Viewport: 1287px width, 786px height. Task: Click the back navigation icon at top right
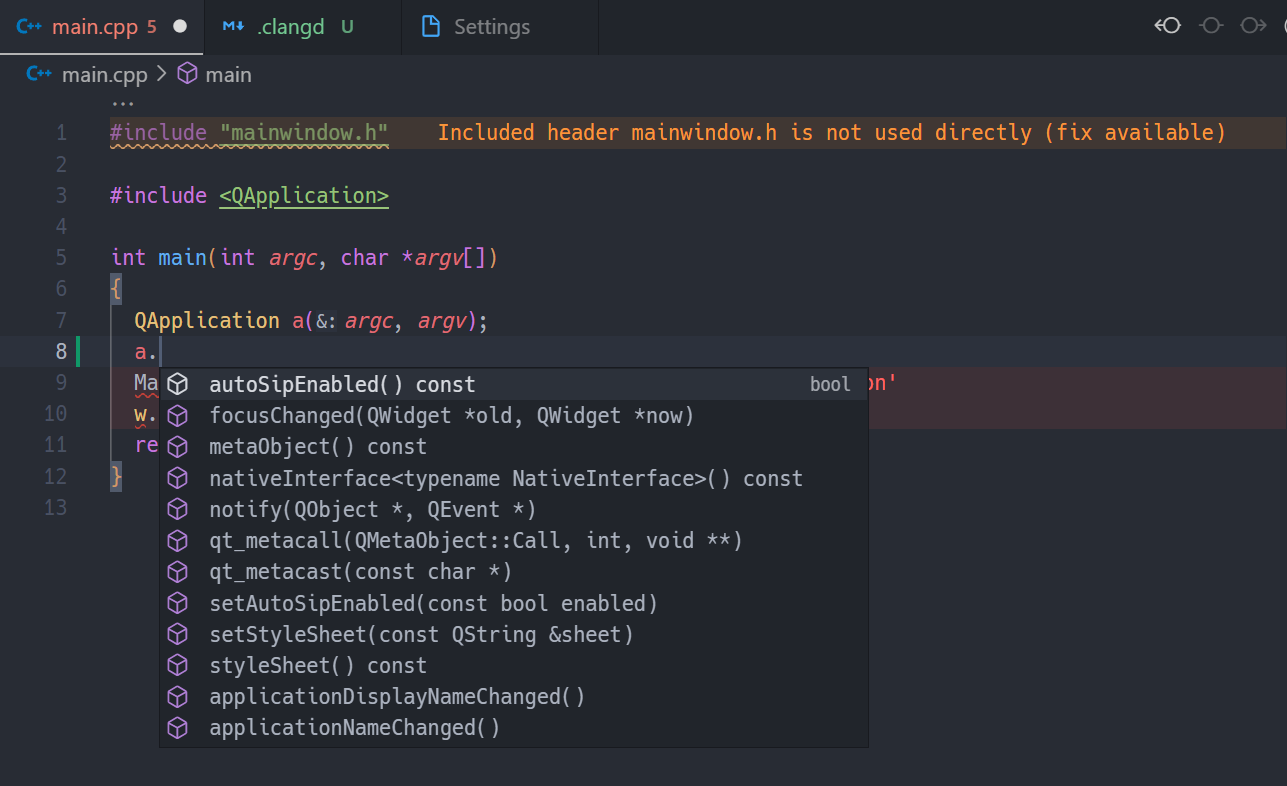pos(1167,26)
